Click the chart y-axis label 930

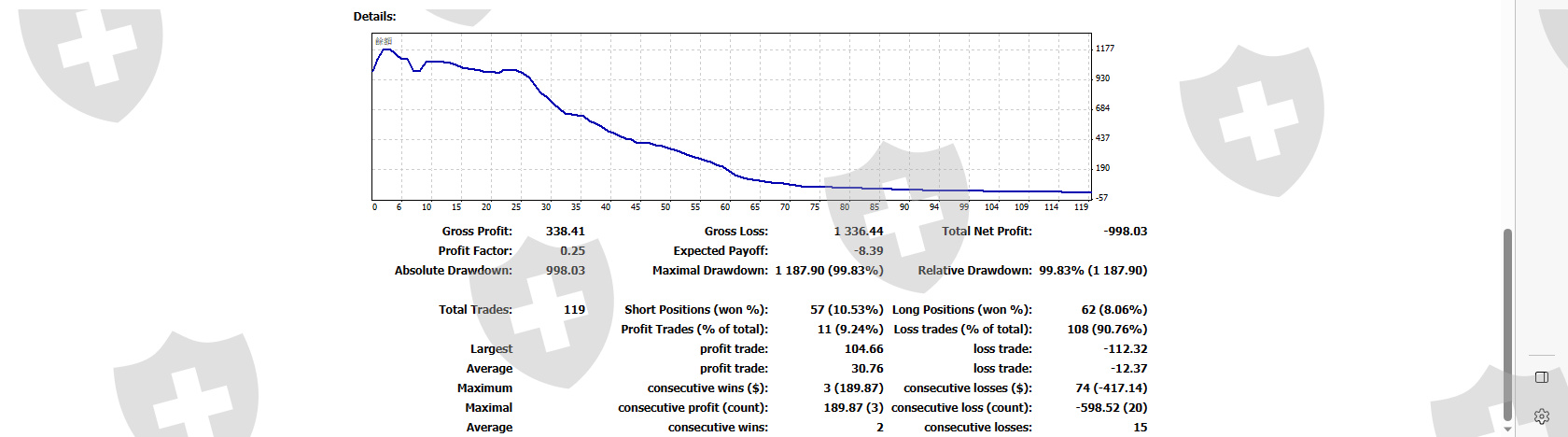point(1103,78)
